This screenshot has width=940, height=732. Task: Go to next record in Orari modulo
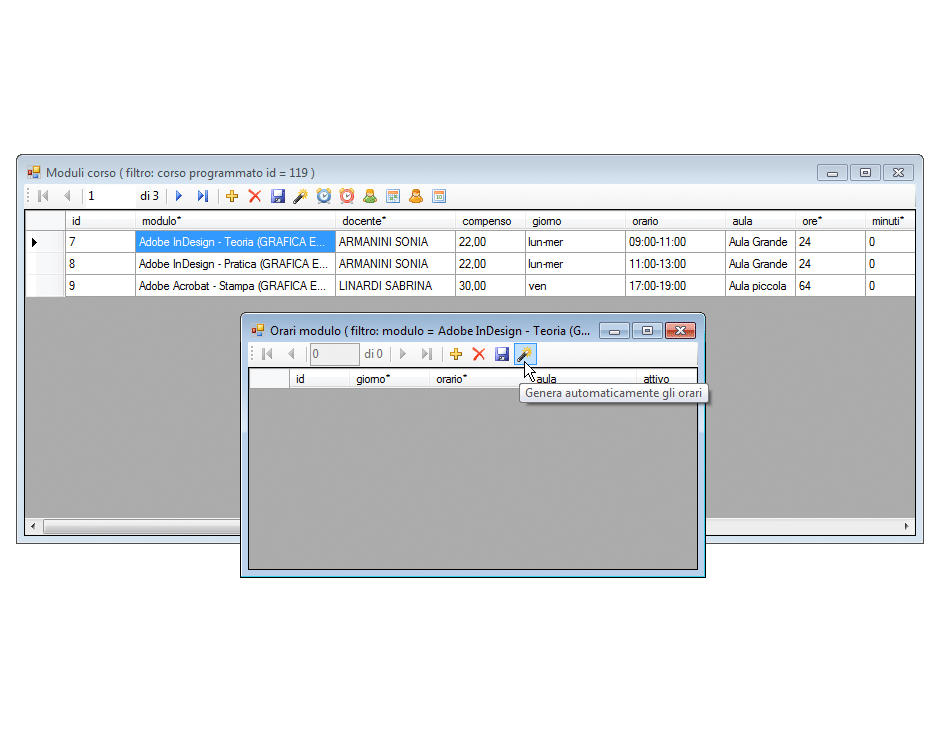[x=403, y=354]
